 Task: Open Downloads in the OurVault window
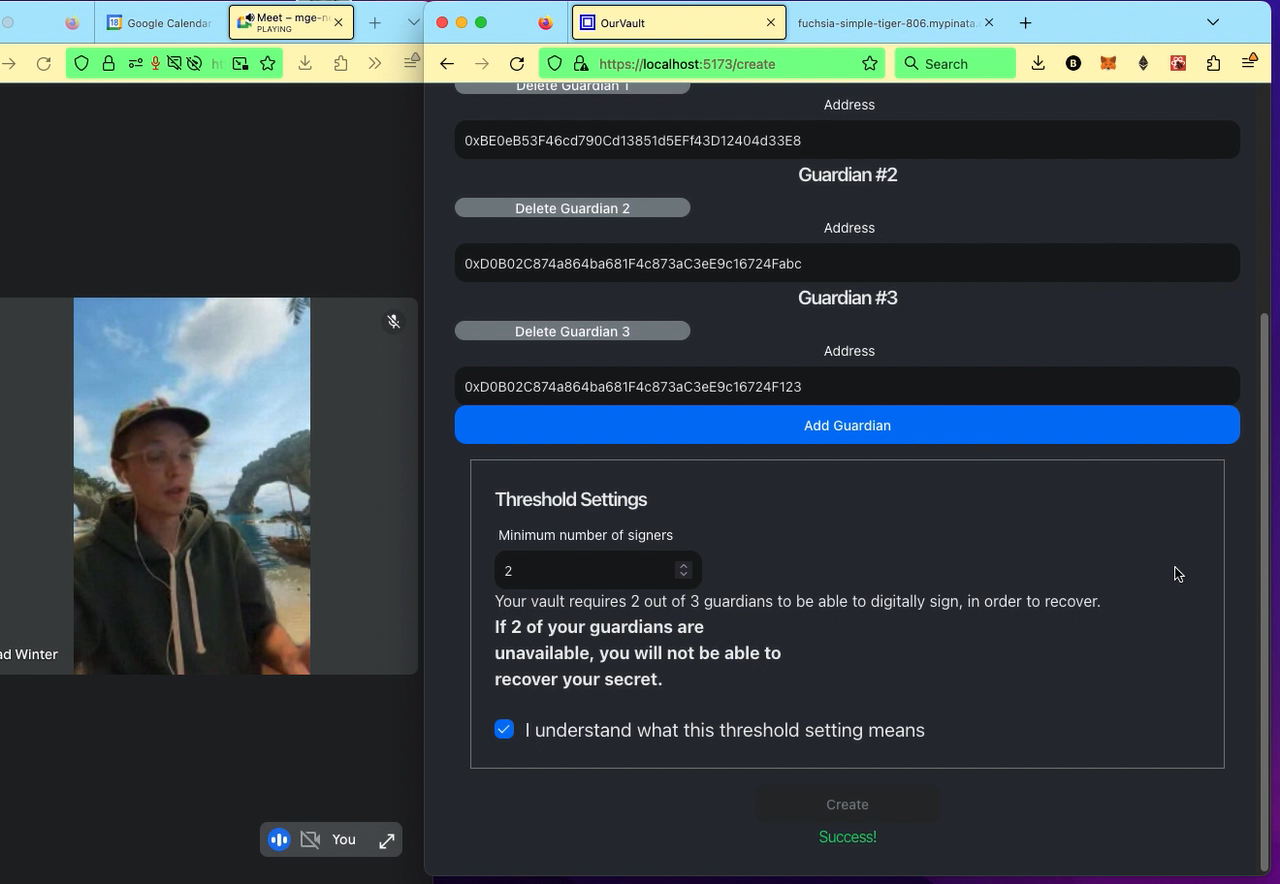pyautogui.click(x=1038, y=63)
